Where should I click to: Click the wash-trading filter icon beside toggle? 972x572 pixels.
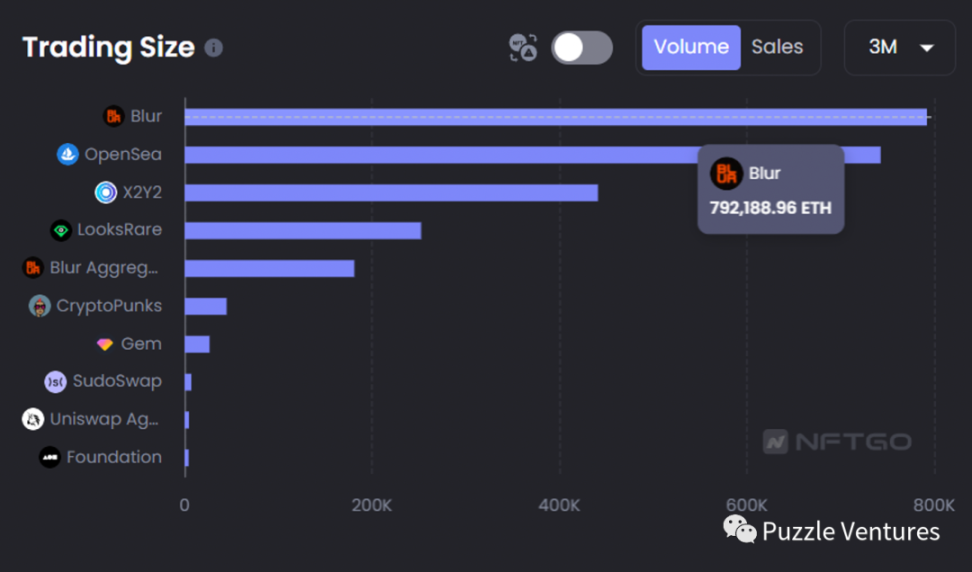[523, 47]
